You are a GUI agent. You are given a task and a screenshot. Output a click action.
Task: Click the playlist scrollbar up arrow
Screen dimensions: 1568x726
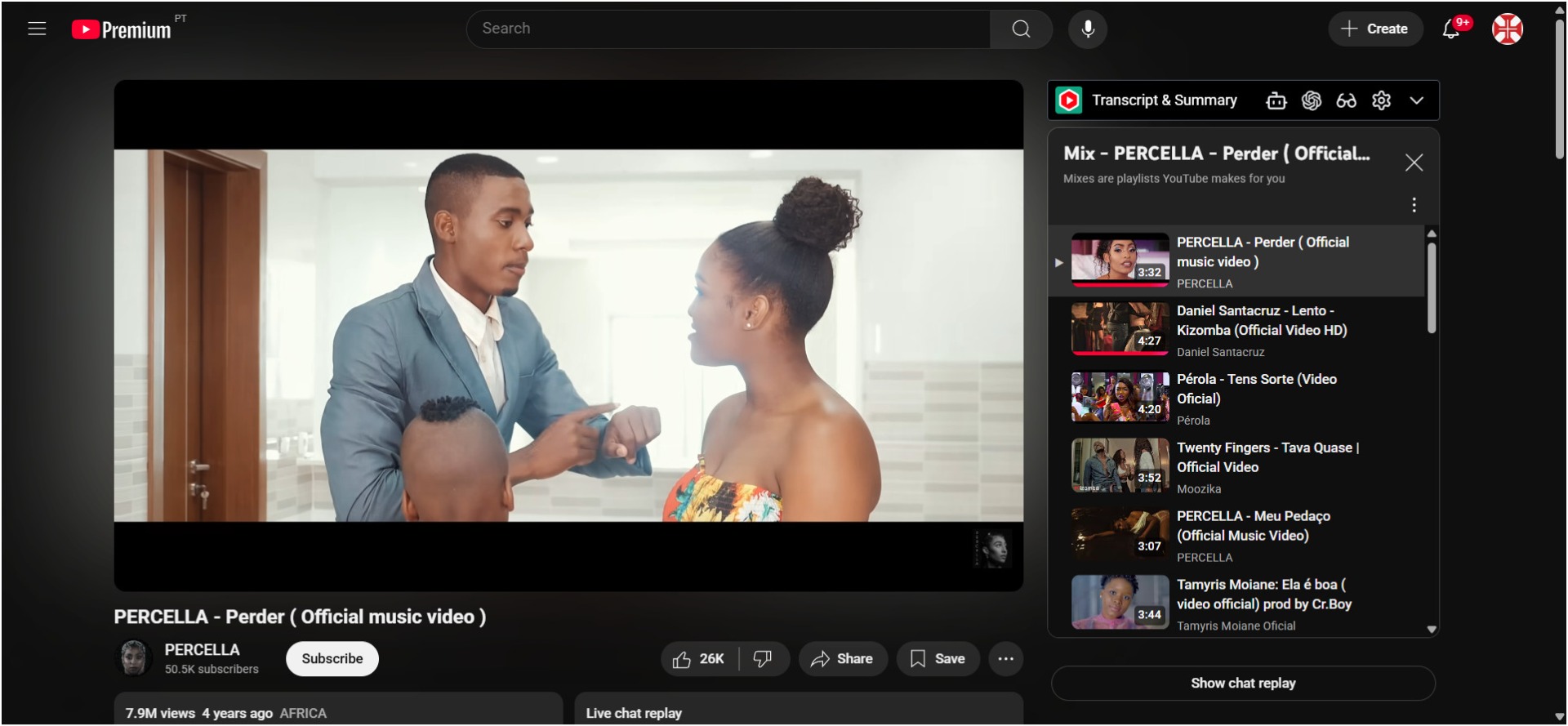pyautogui.click(x=1431, y=234)
